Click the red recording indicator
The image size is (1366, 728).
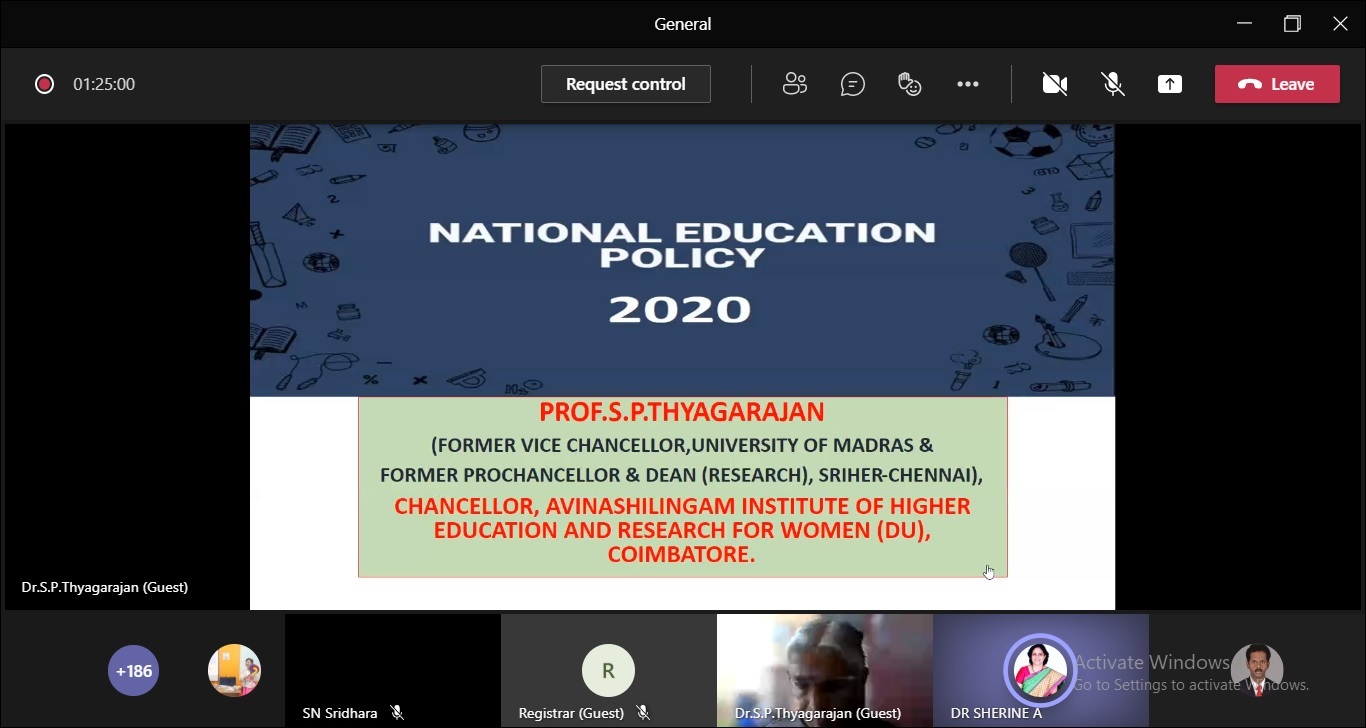point(44,84)
